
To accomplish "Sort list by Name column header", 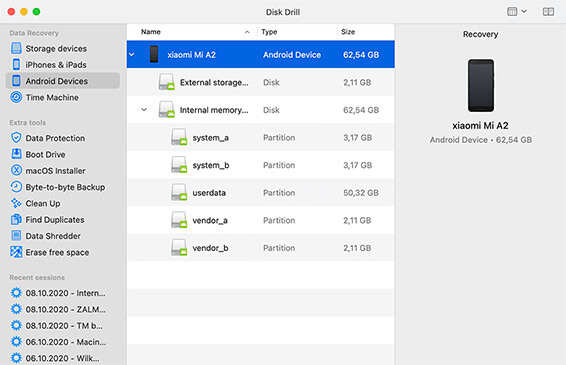I will click(195, 32).
